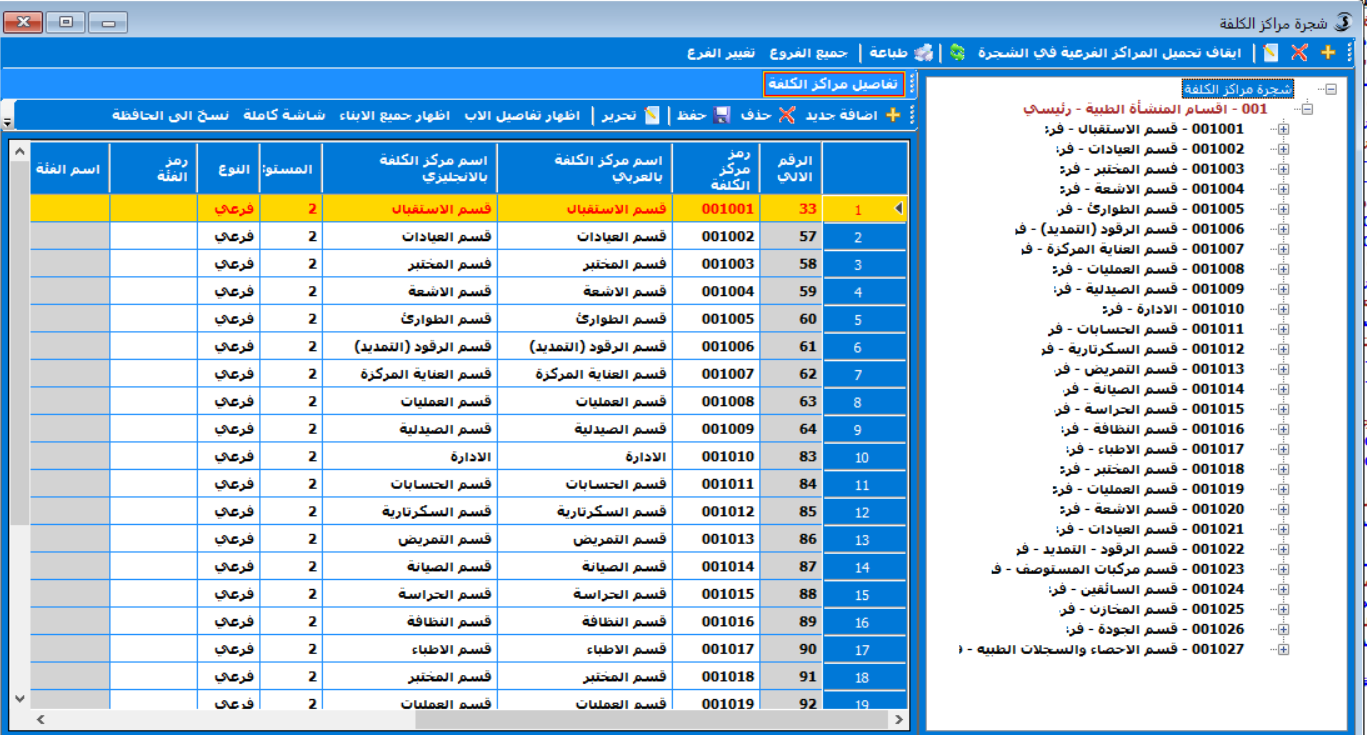Image resolution: width=1367 pixels, height=735 pixels.
Task: Click نسخ الى الحافظة copy button
Action: [171, 115]
